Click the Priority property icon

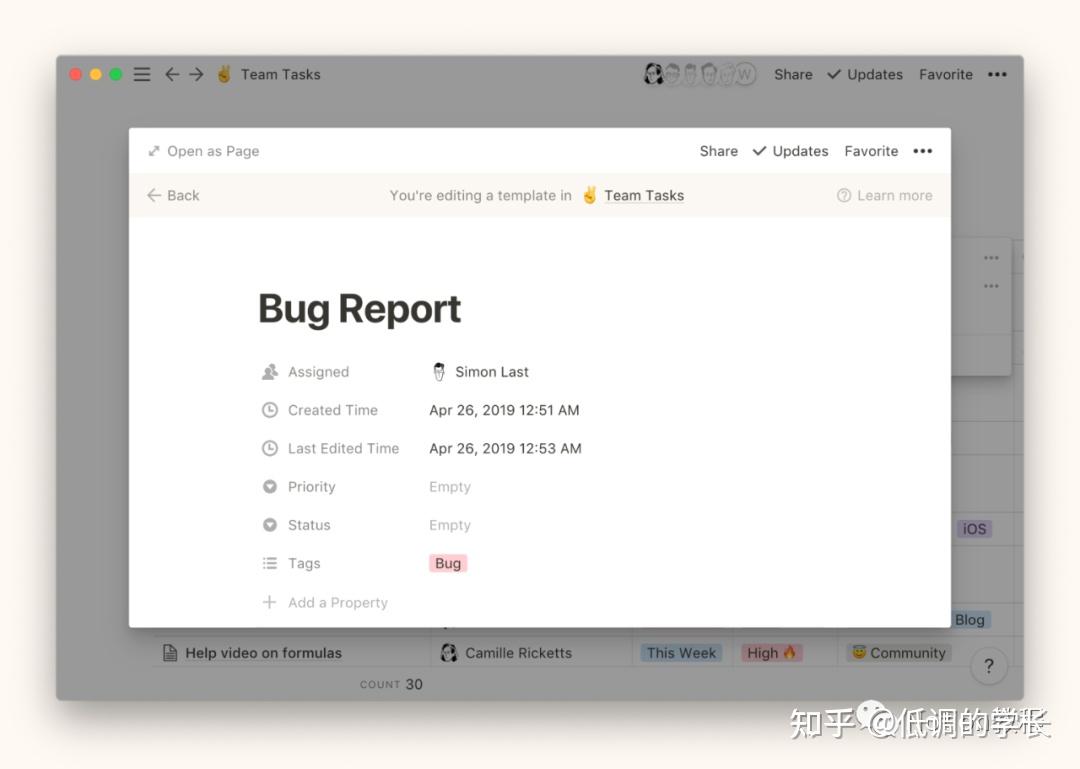tap(269, 487)
